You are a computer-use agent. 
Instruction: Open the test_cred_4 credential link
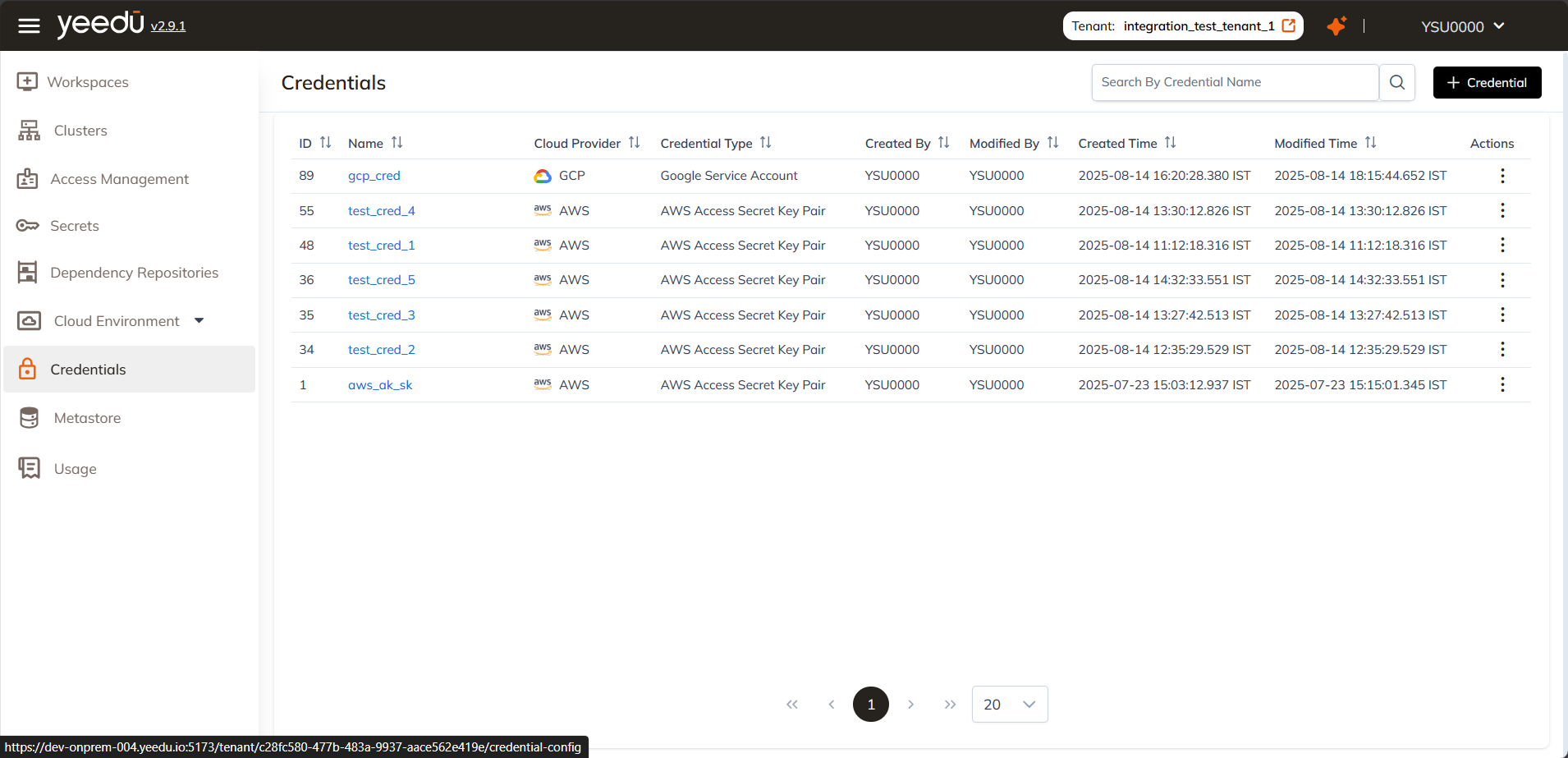tap(381, 211)
